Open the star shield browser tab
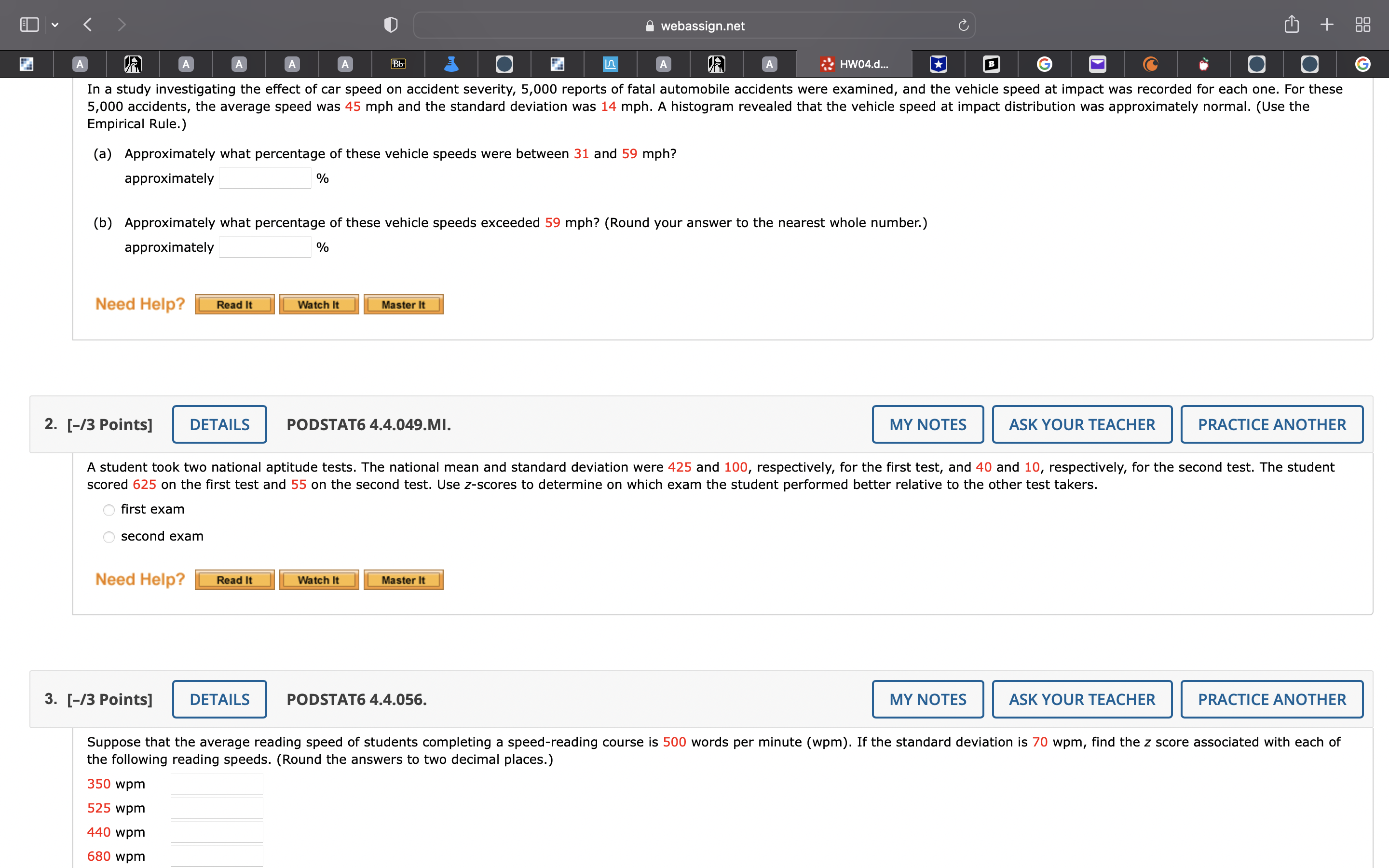Viewport: 1389px width, 868px height. point(937,64)
